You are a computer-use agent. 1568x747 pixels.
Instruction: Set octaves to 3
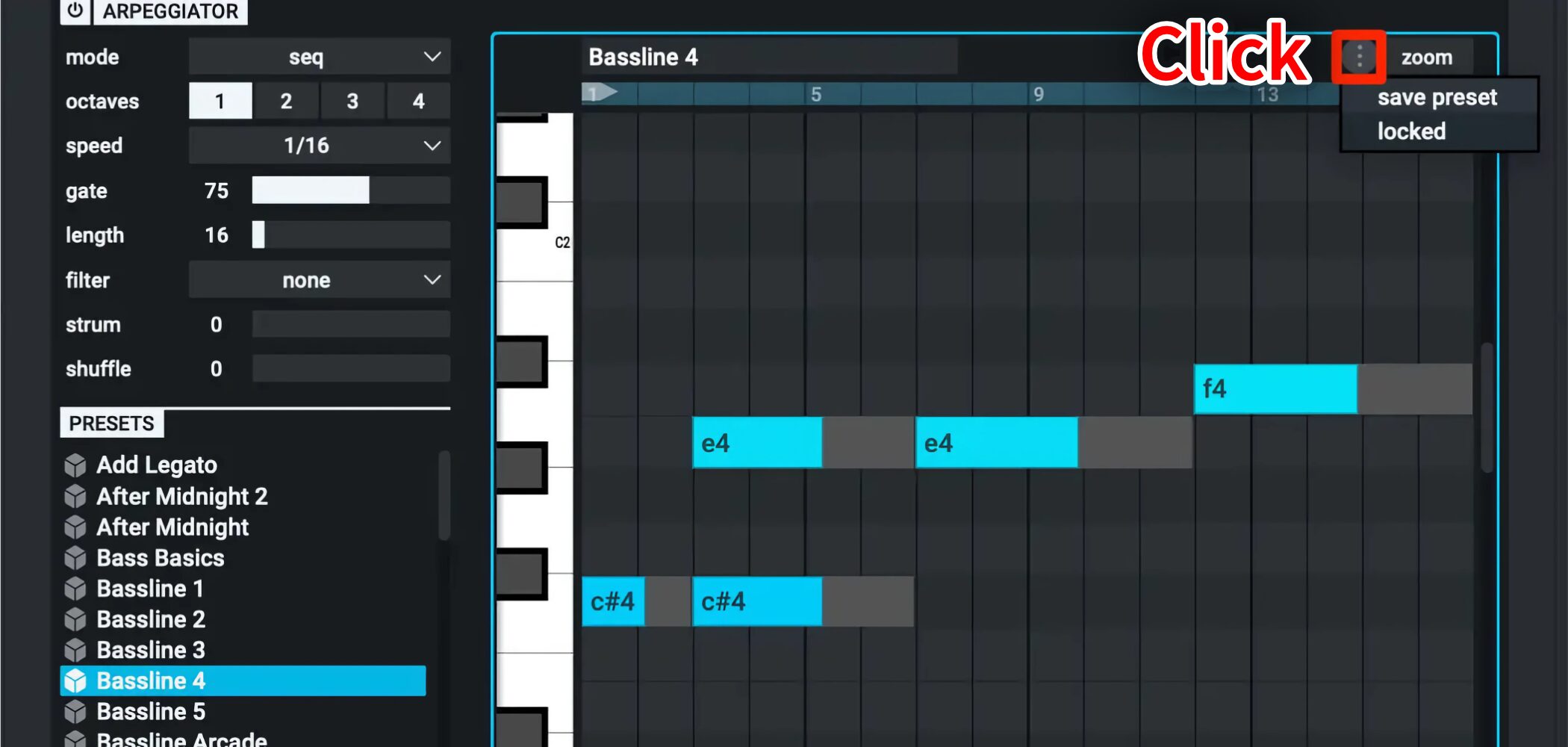point(352,101)
